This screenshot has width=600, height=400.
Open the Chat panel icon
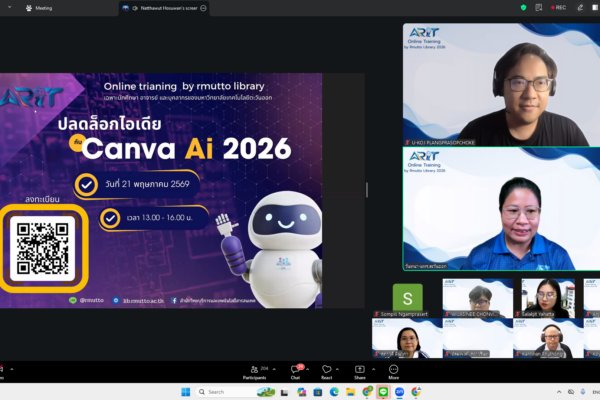(295, 369)
